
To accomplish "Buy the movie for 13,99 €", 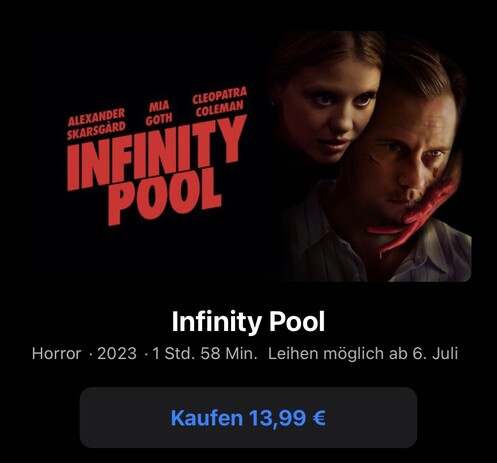I will [x=248, y=417].
